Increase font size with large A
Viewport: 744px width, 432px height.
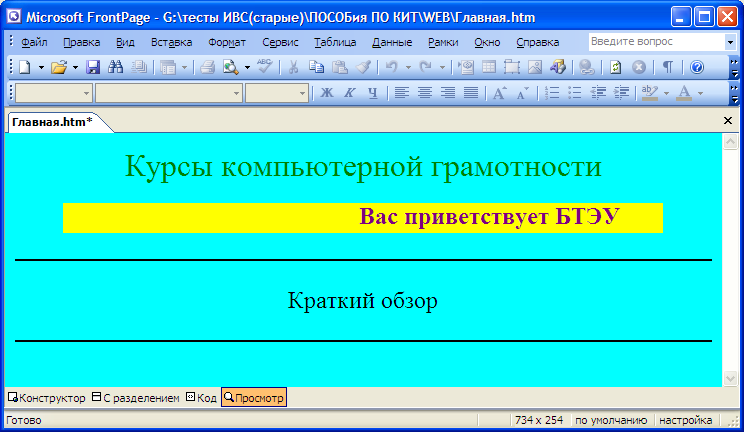500,93
